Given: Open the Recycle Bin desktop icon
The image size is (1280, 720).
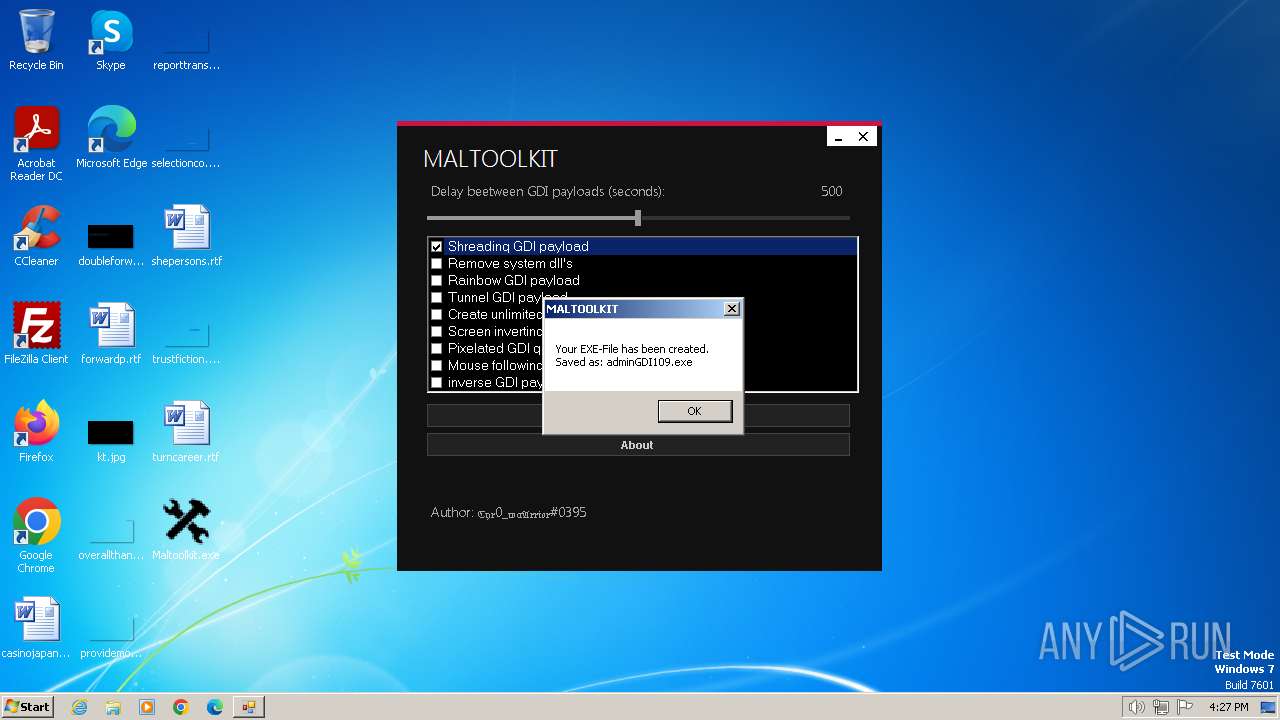Looking at the screenshot, I should point(36,41).
